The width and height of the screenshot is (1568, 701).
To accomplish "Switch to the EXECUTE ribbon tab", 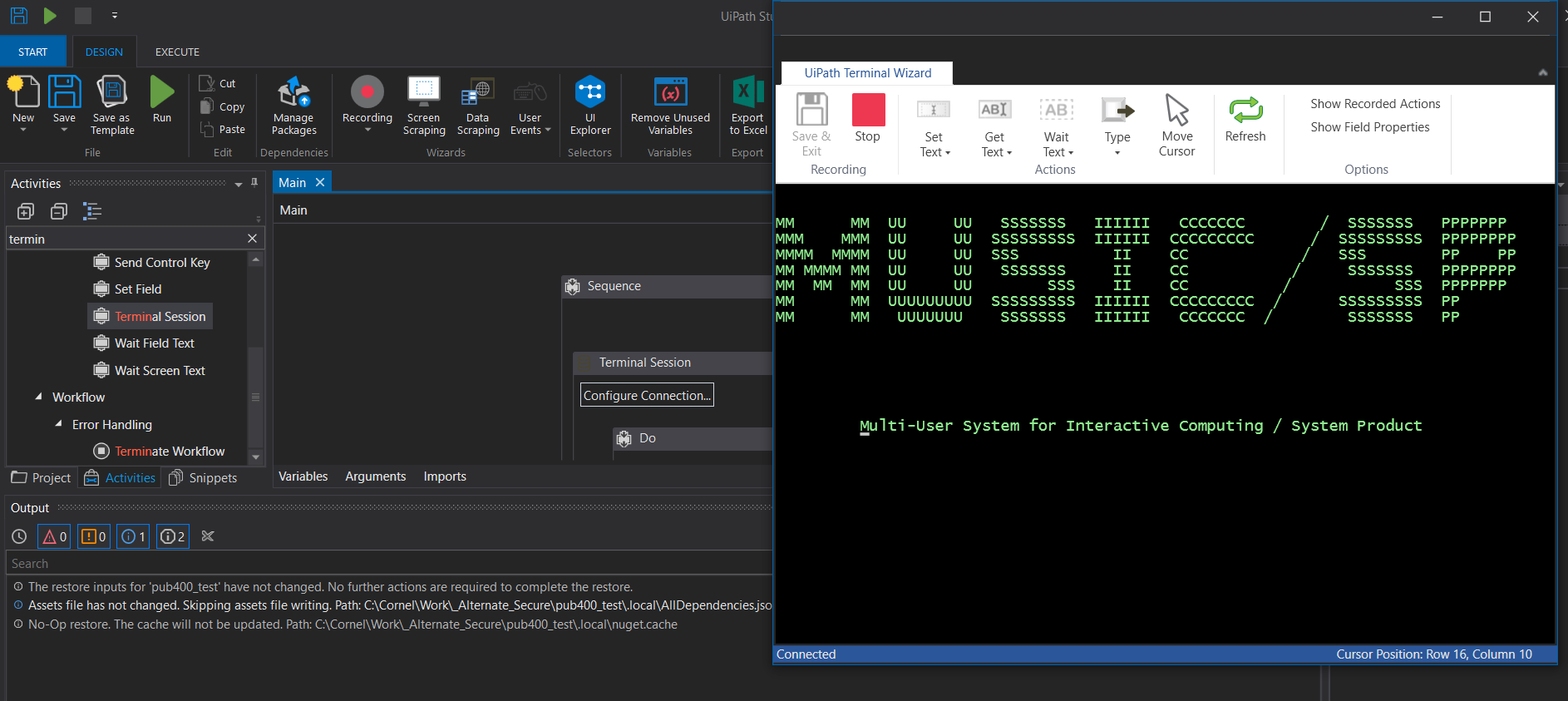I will [177, 52].
